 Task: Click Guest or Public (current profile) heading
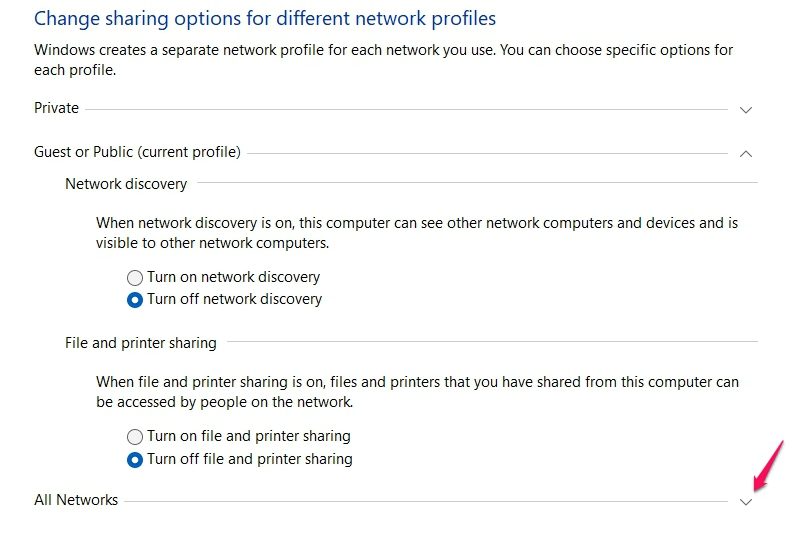137,152
